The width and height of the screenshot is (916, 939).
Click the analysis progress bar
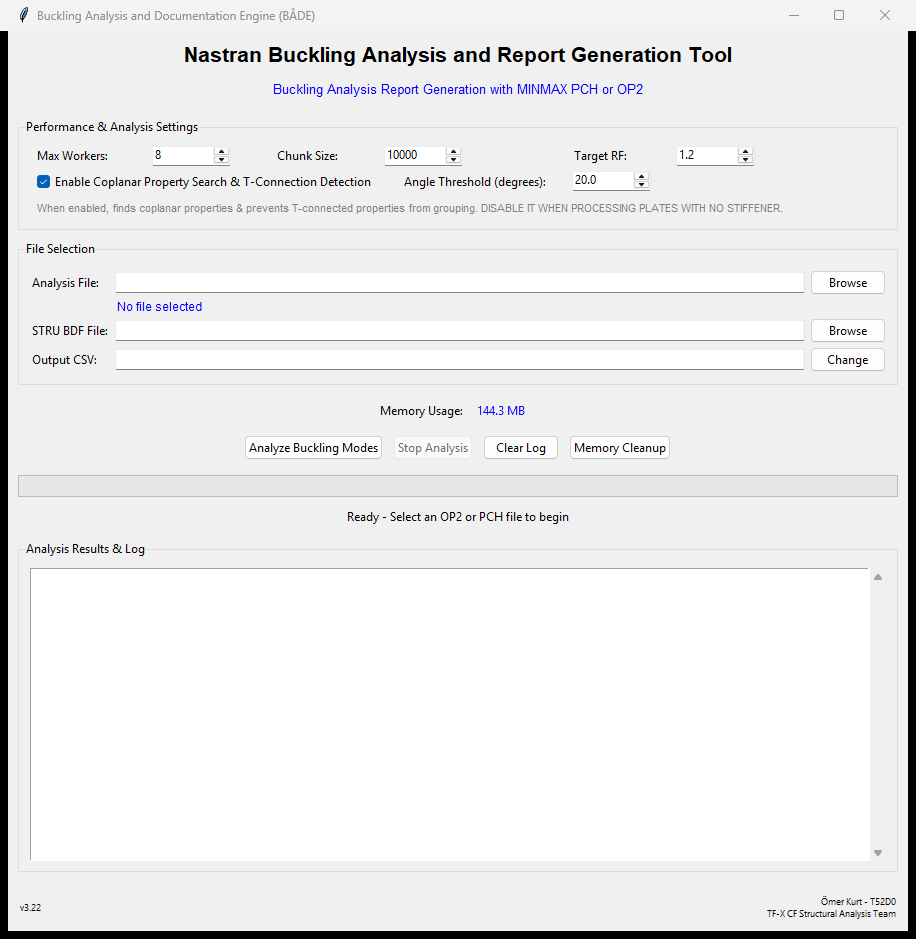[x=458, y=485]
